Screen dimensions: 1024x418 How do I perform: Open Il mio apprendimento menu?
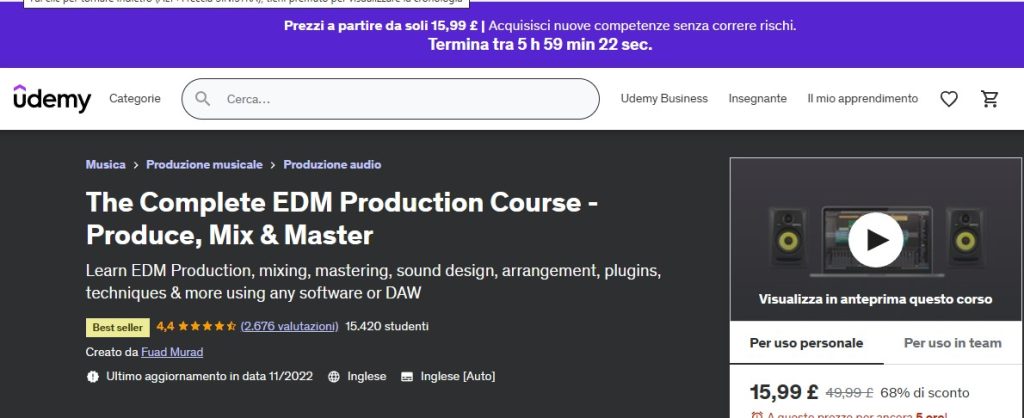pos(862,99)
